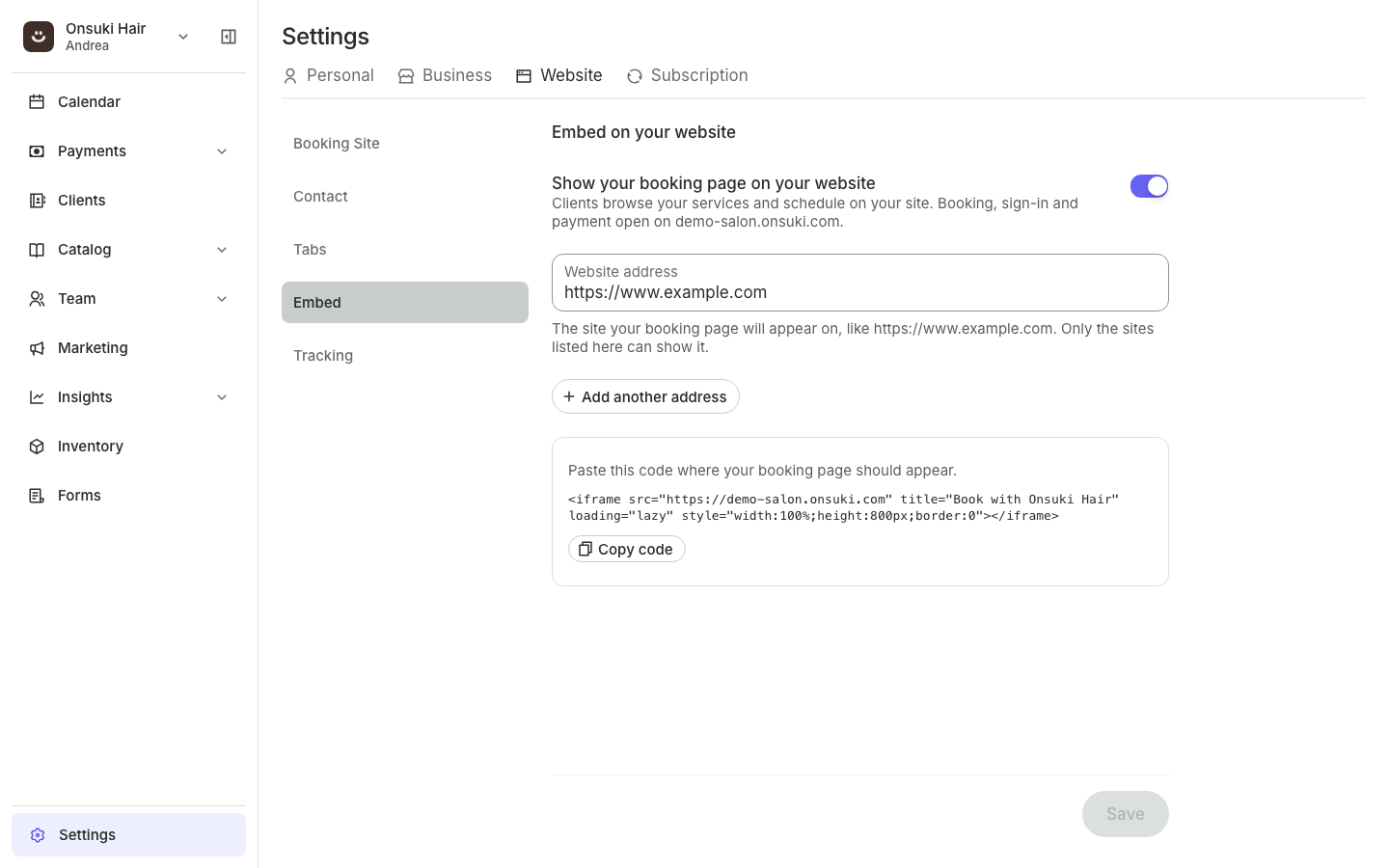This screenshot has width=1389, height=868.
Task: Click the Marketing megaphone icon
Action: (37, 348)
